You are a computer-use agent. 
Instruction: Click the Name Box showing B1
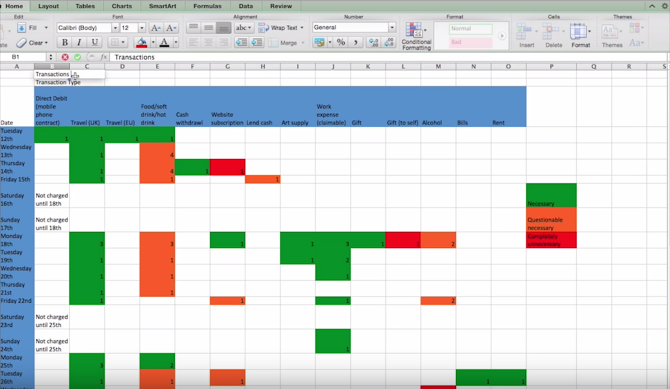(x=24, y=57)
